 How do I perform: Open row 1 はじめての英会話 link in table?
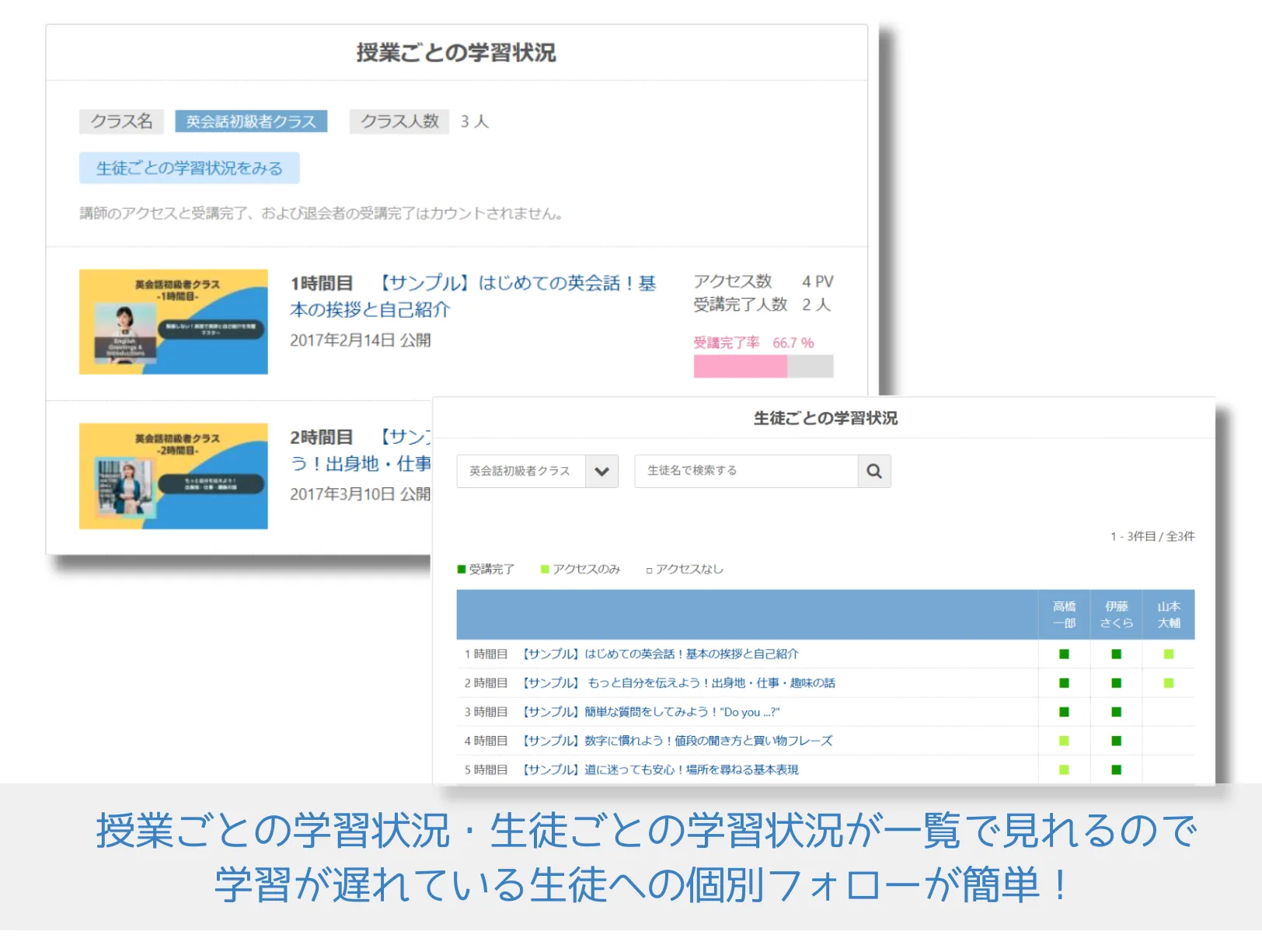[x=660, y=654]
